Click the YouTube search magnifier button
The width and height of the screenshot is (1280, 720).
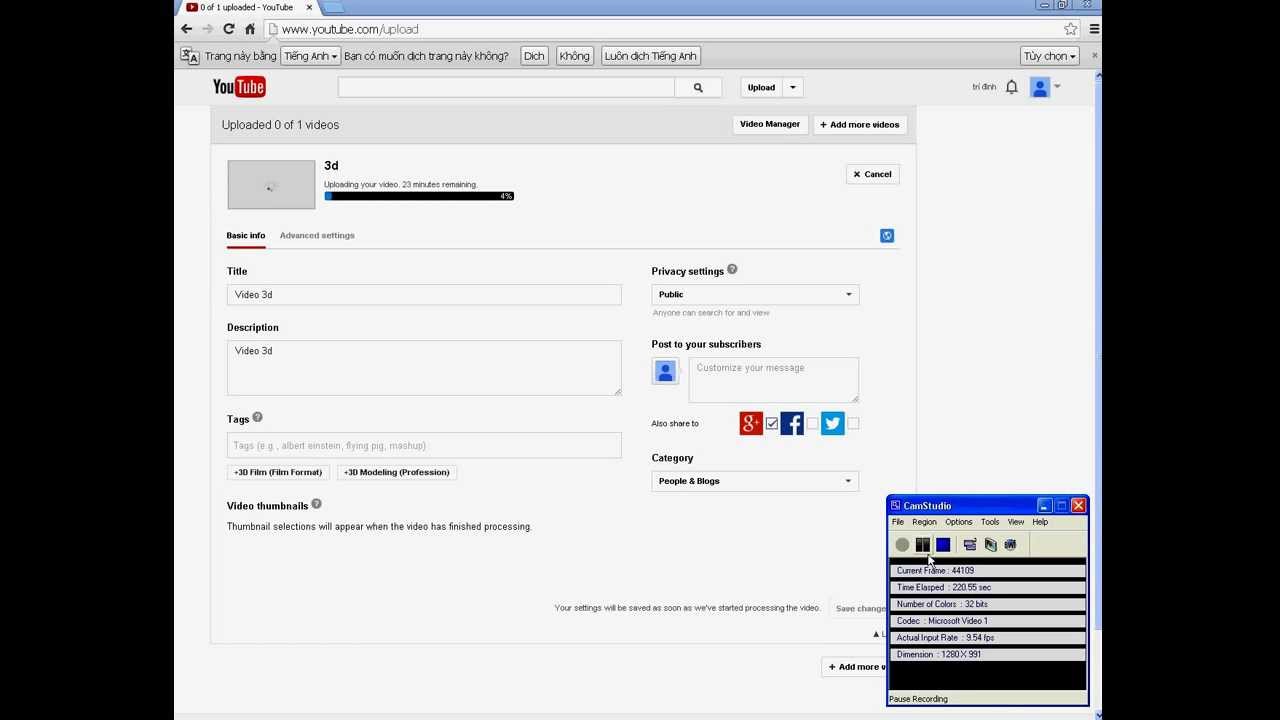click(698, 87)
